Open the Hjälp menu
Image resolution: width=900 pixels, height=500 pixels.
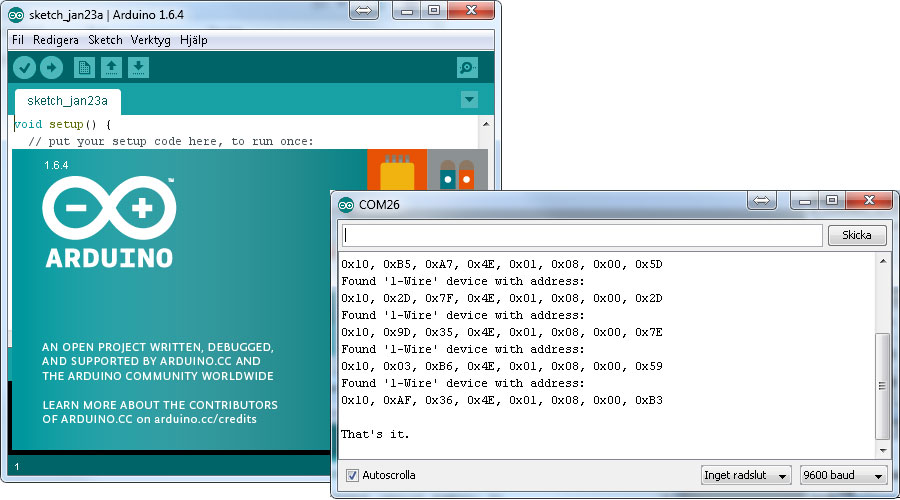(193, 40)
